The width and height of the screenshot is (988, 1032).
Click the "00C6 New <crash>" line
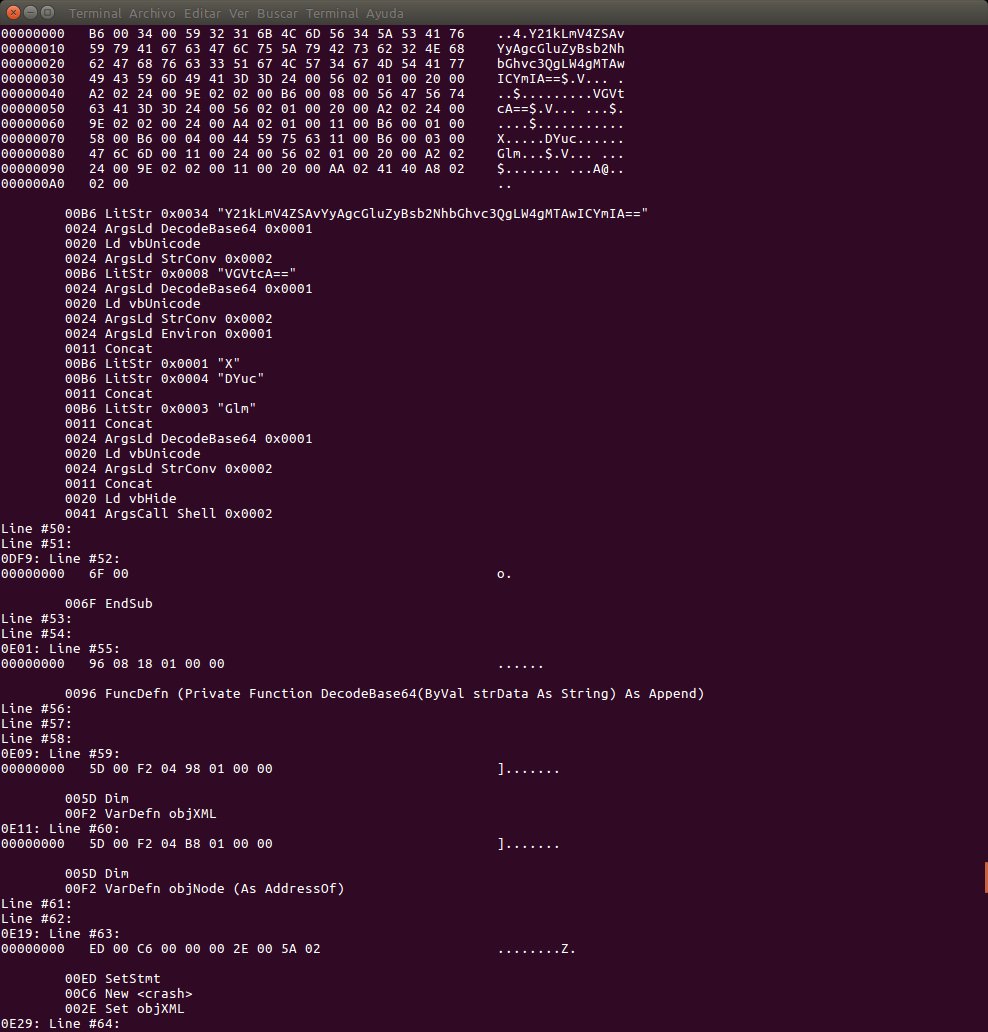128,993
